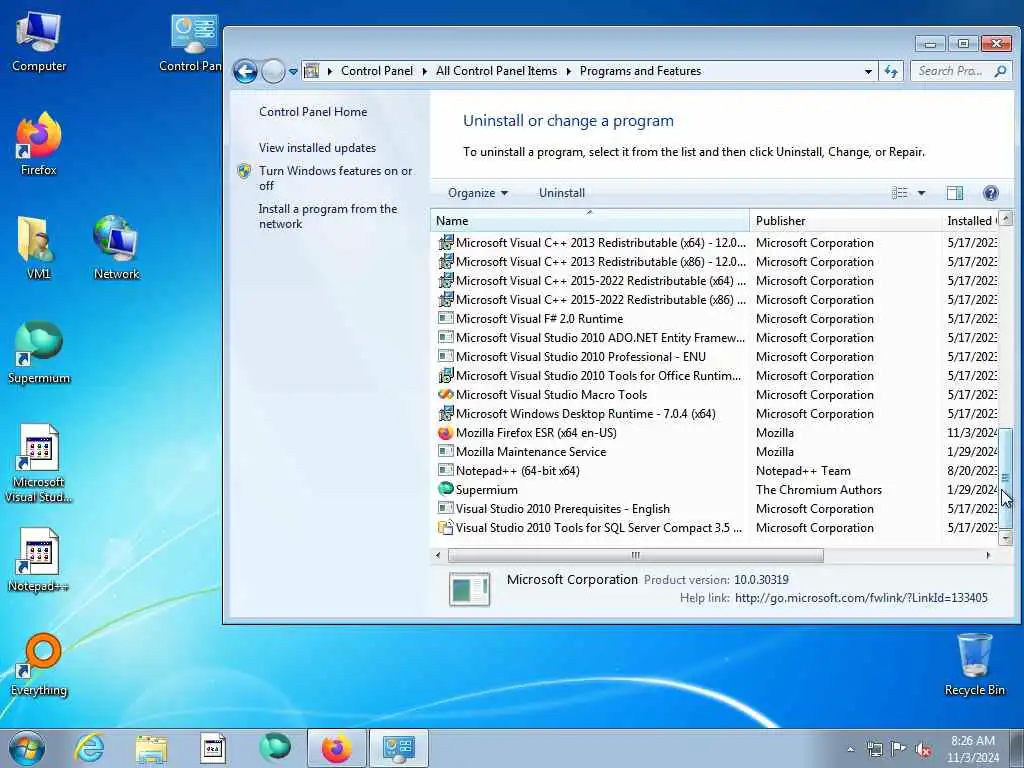Click icon of Visual Studio 2010 Professional - ENU
This screenshot has height=768, width=1024.
(x=445, y=357)
